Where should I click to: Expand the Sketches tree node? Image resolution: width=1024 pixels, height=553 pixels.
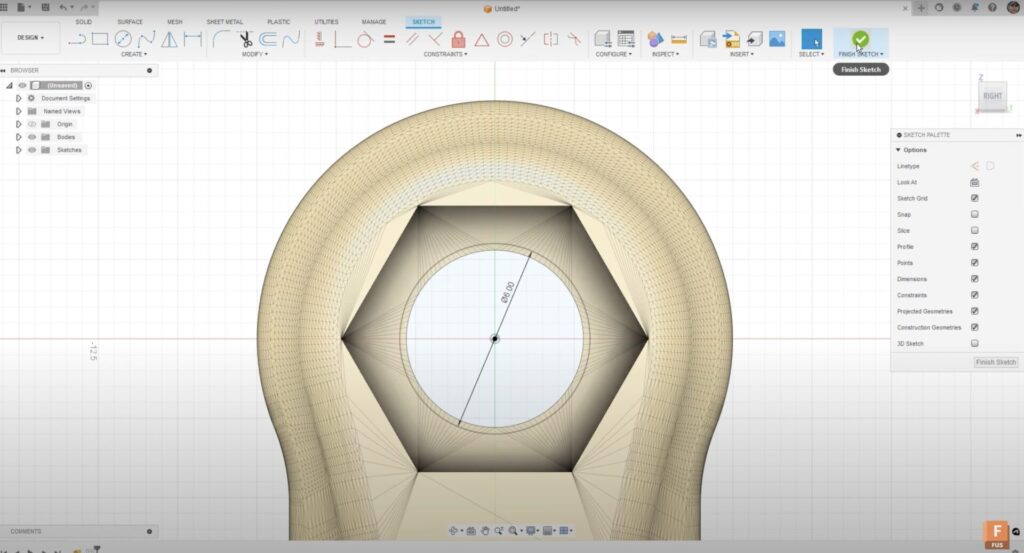tap(18, 150)
